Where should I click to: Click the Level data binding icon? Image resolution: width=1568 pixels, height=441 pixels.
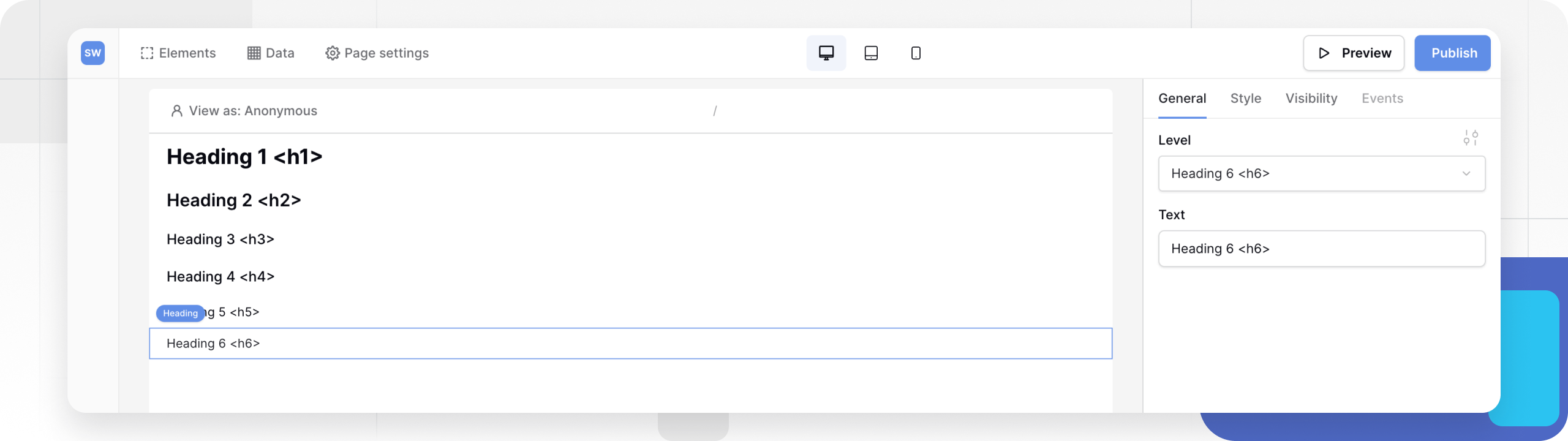tap(1471, 138)
